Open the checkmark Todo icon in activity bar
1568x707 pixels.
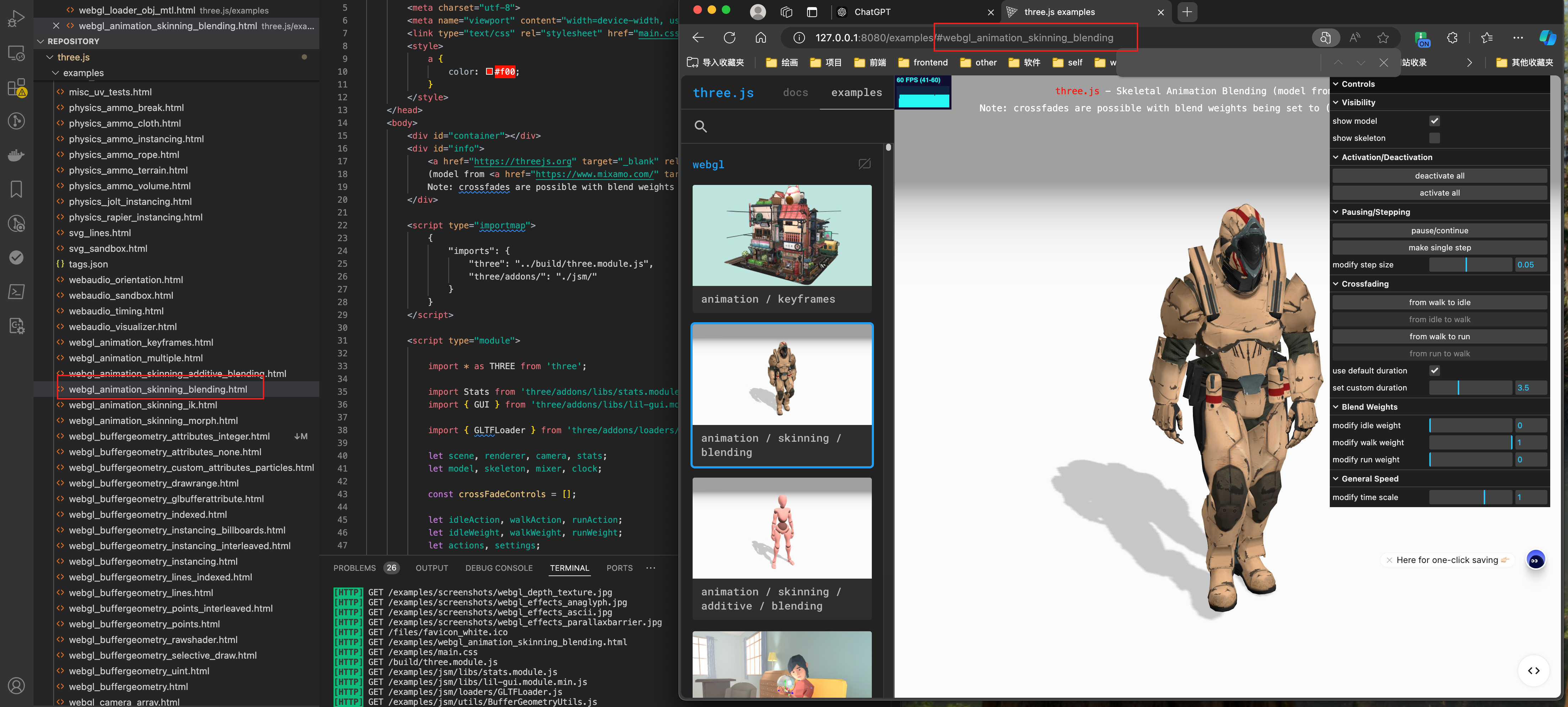[x=16, y=257]
